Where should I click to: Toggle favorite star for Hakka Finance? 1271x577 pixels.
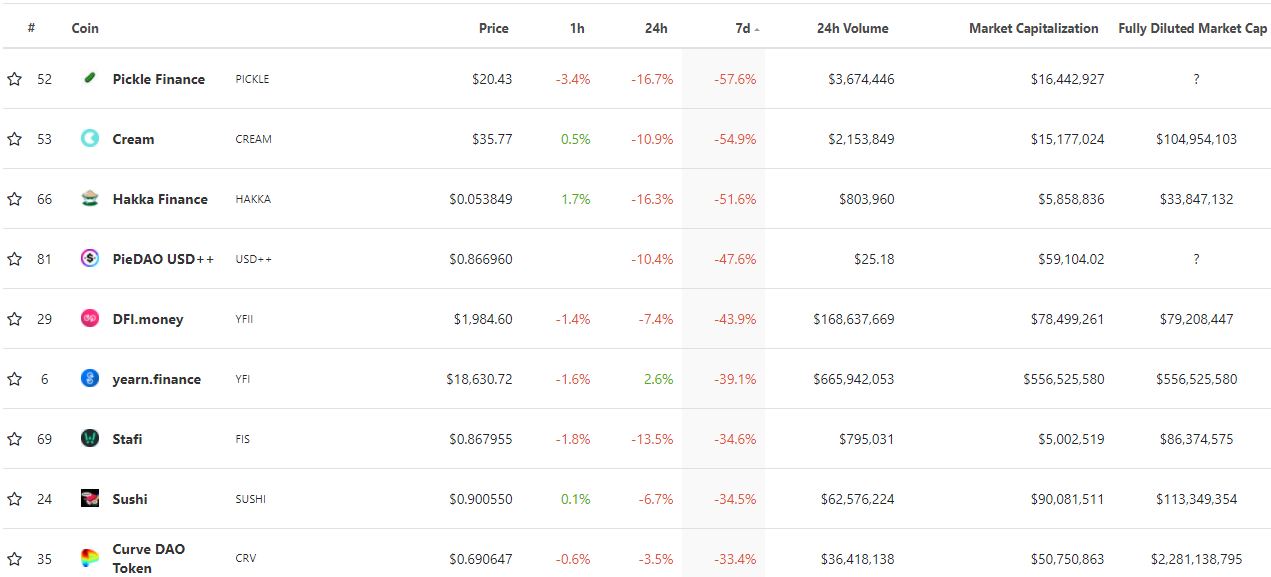coord(14,199)
